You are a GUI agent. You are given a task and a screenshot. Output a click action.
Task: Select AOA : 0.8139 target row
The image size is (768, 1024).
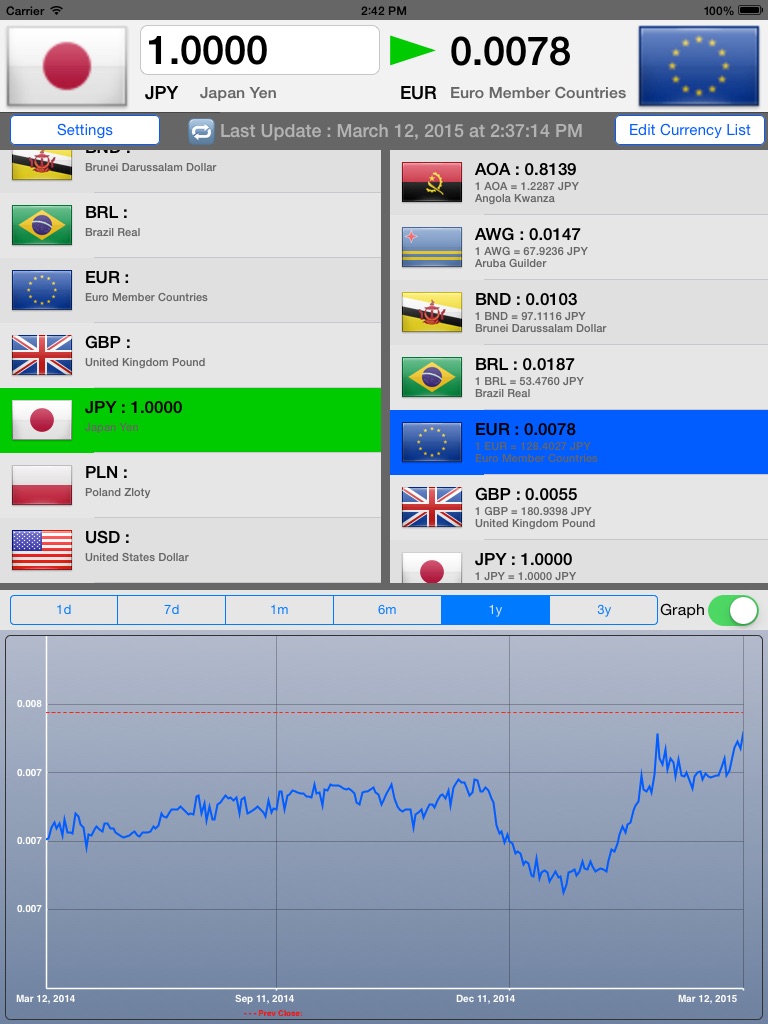(579, 182)
